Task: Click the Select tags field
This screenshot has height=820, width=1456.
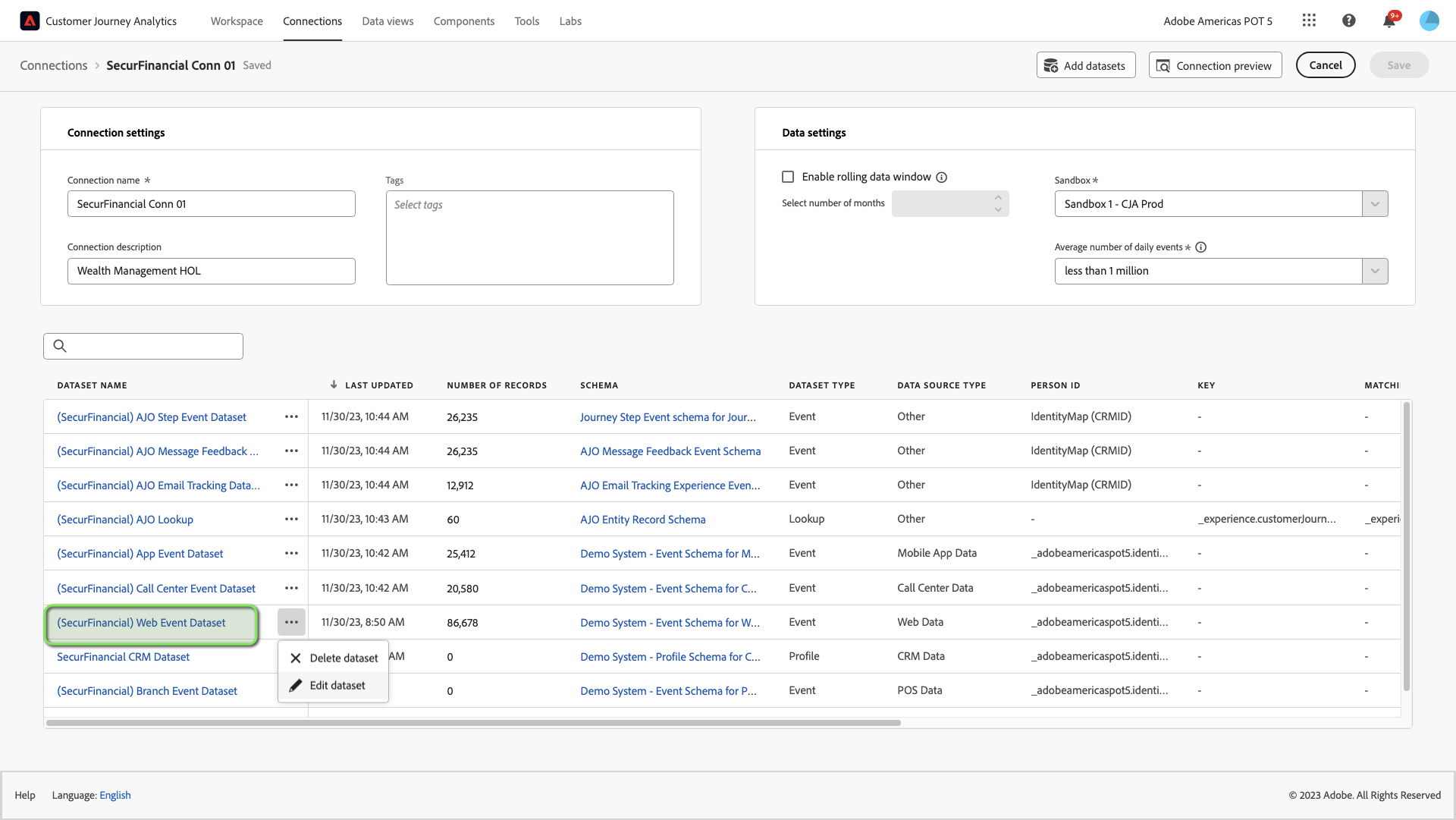Action: (529, 238)
